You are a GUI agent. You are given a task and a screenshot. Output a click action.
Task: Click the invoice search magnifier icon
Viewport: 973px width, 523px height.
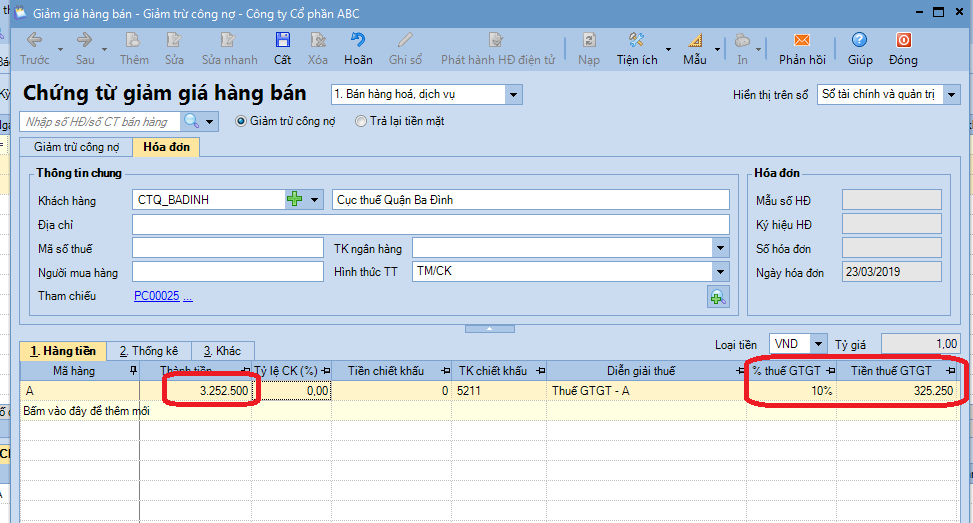[190, 121]
